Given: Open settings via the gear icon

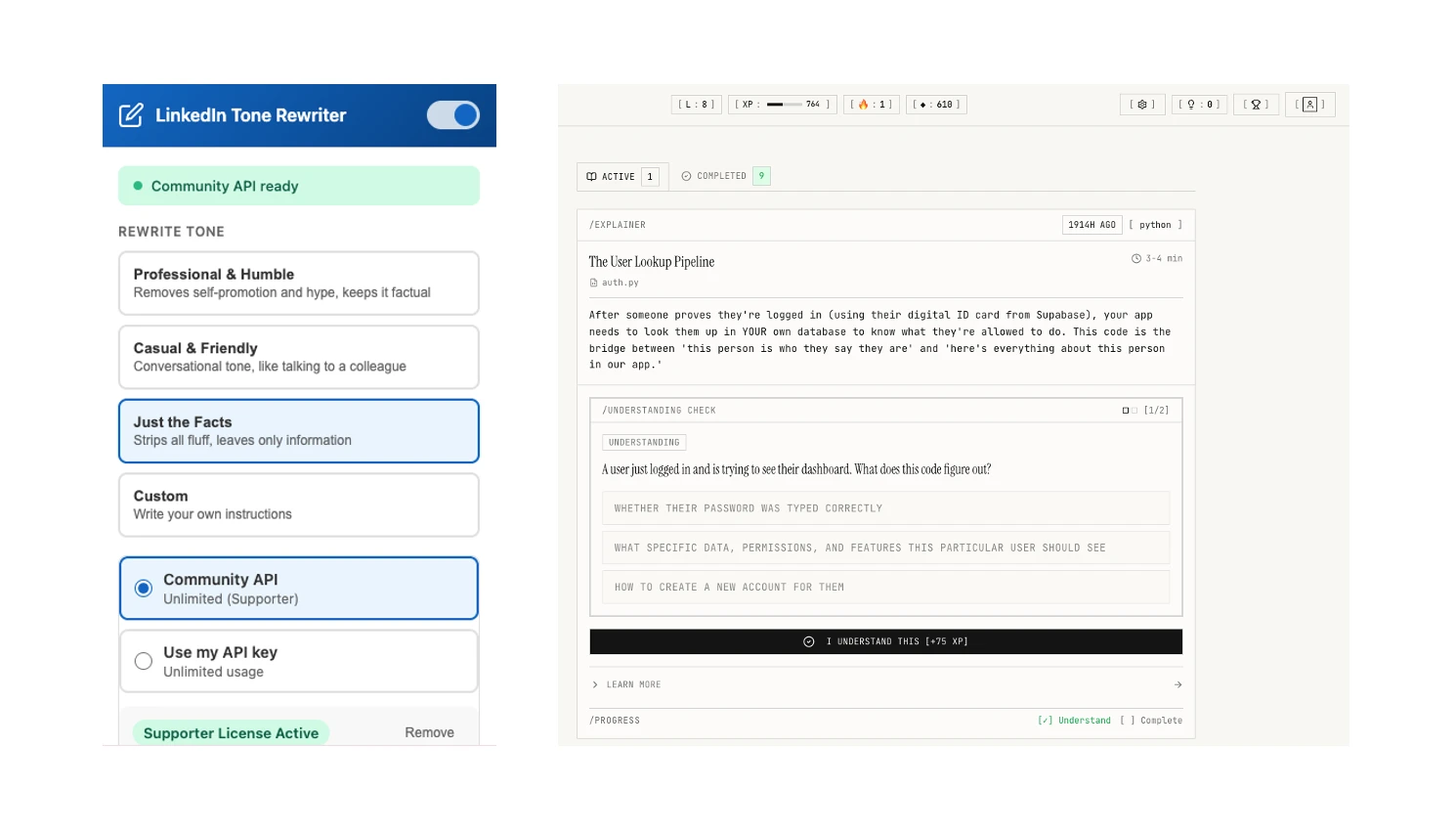Looking at the screenshot, I should tap(1141, 105).
